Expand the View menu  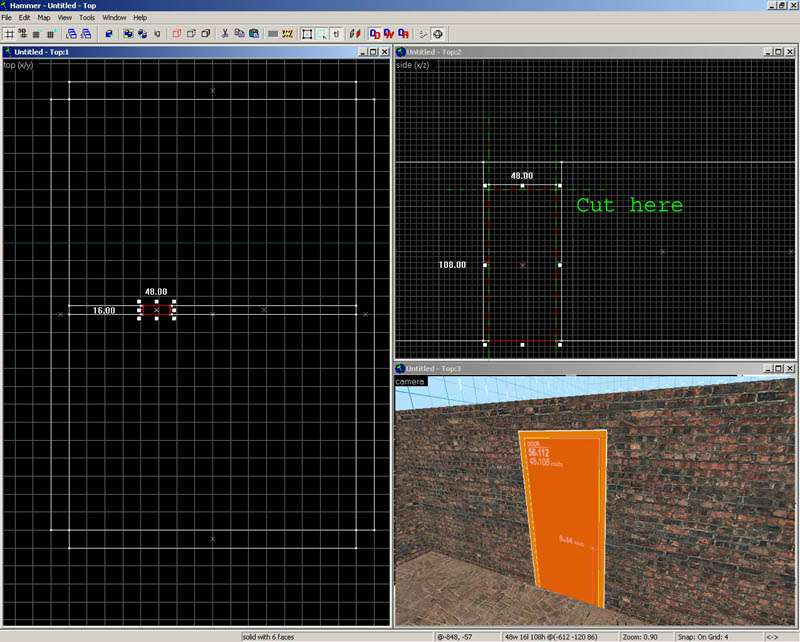point(65,18)
